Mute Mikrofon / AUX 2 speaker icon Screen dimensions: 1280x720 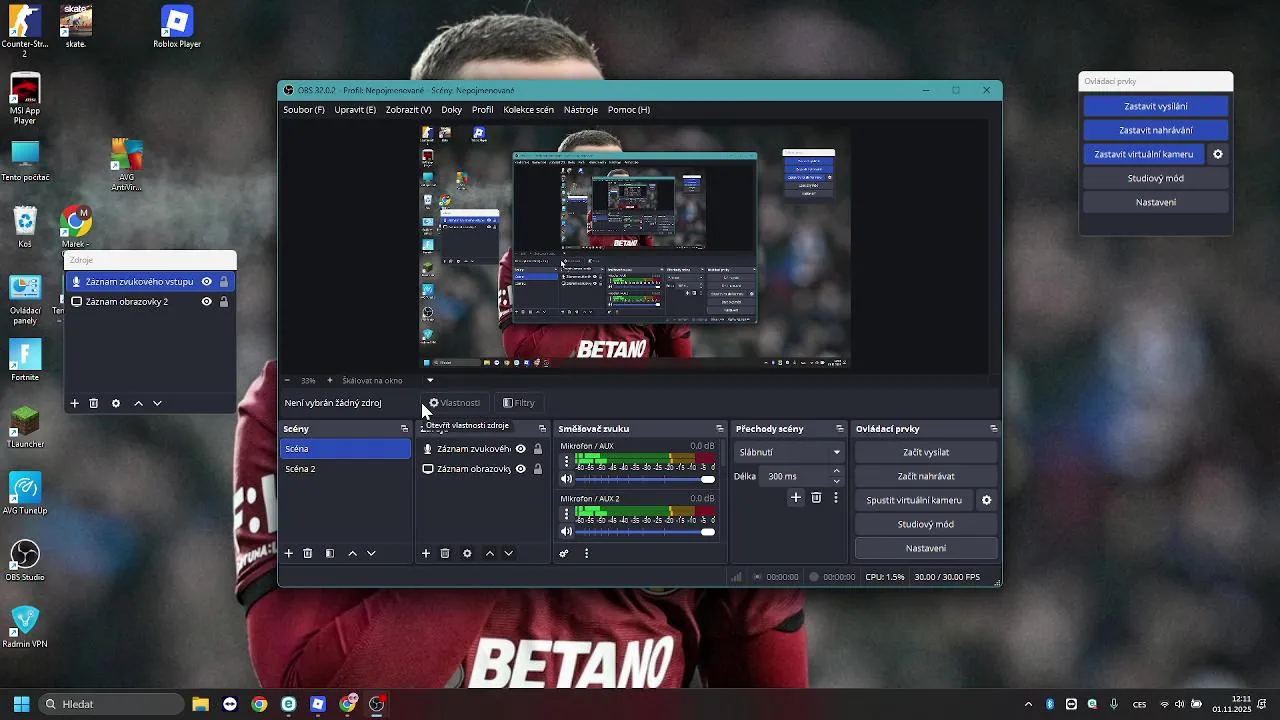[566, 531]
